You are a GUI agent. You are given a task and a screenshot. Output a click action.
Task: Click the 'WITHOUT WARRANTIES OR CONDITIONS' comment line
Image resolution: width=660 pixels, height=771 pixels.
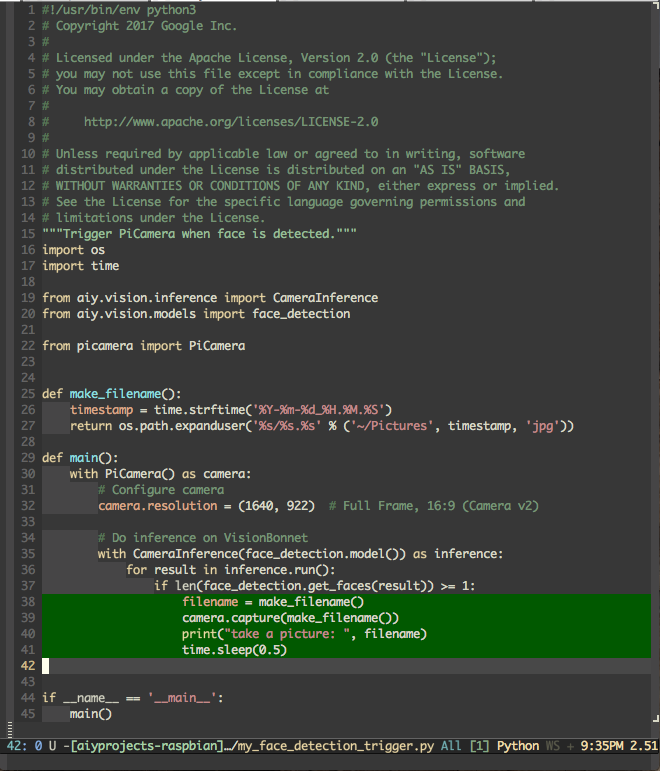300,186
